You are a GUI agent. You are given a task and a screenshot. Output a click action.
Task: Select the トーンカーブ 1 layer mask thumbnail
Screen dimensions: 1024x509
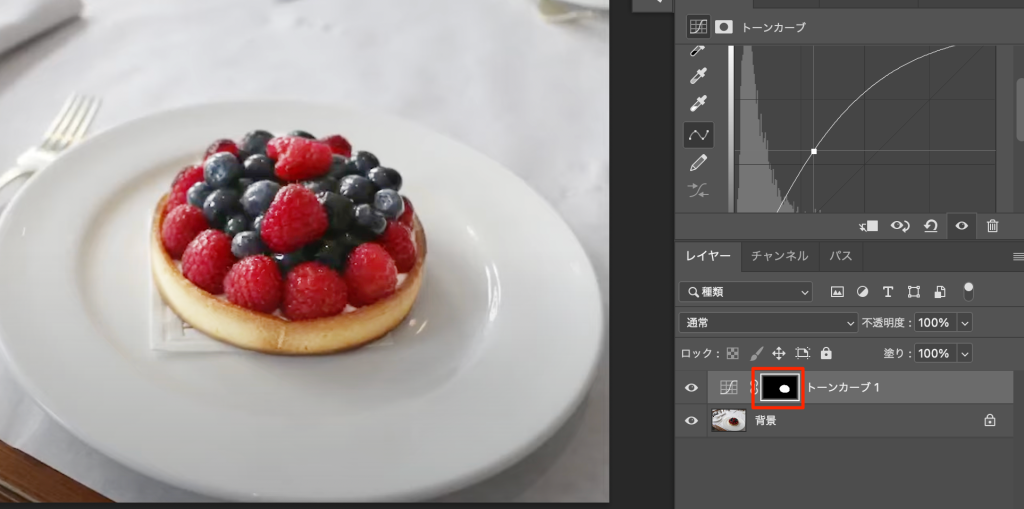tap(778, 388)
